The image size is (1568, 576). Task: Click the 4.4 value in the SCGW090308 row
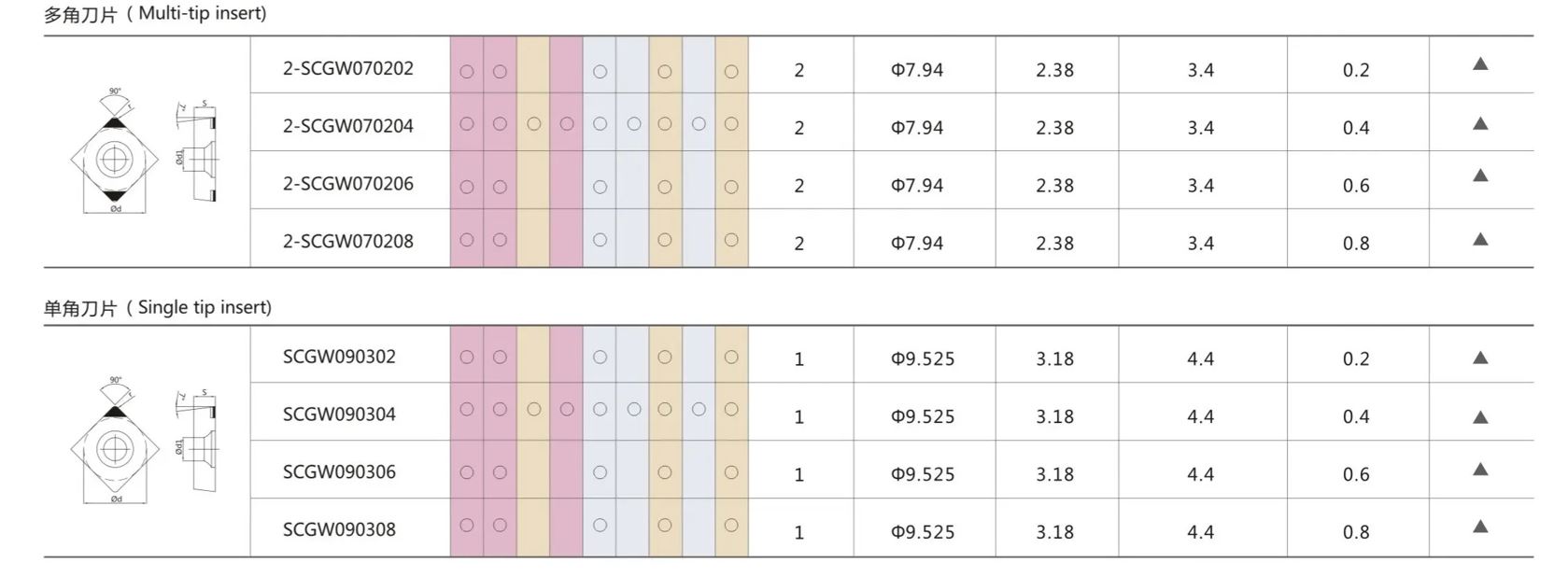click(x=1200, y=532)
